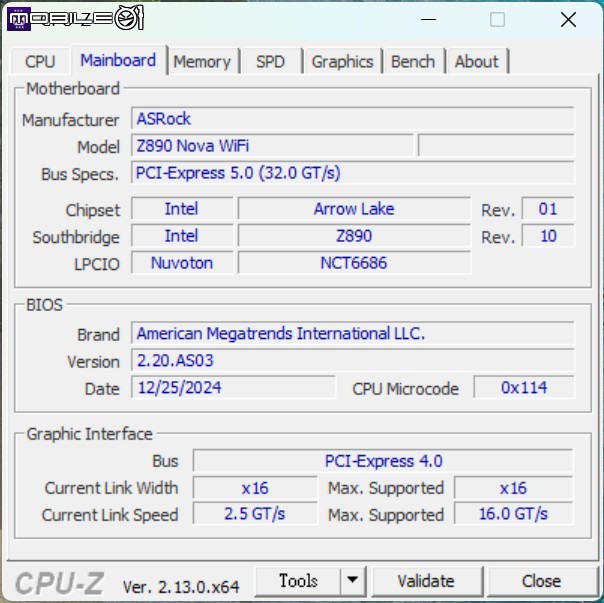Click the maximize window button

497,19
